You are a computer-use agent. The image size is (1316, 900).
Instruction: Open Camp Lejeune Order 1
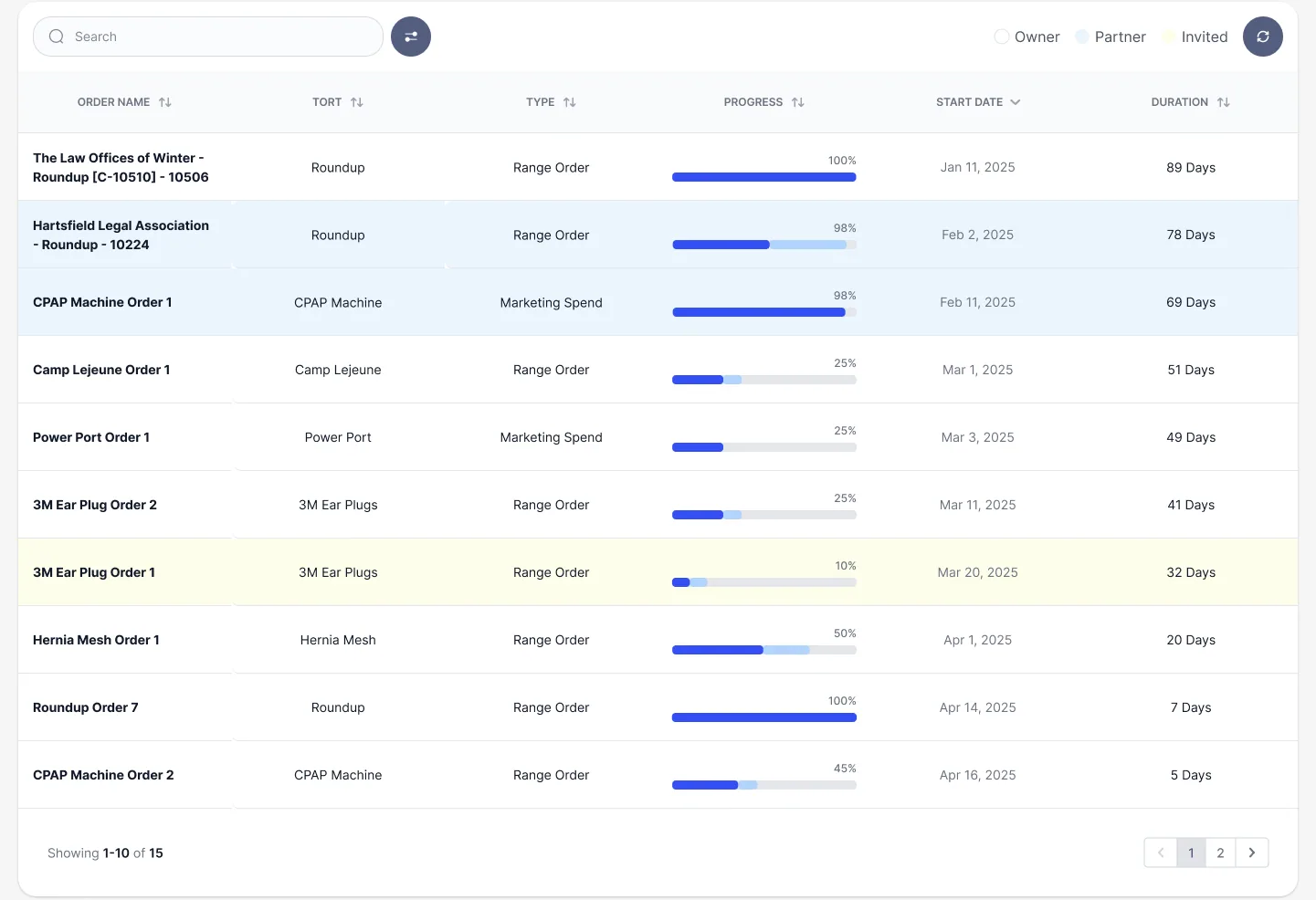click(101, 370)
